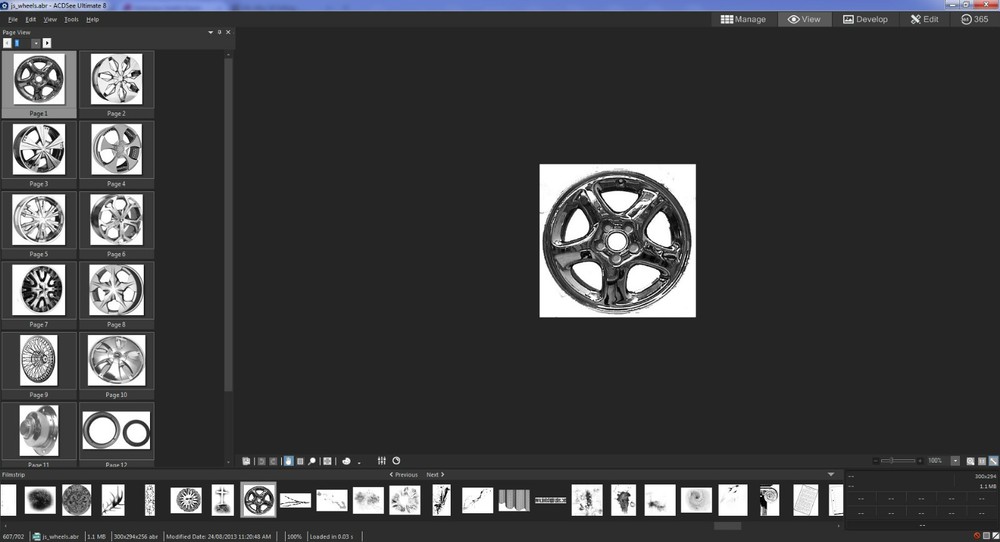Image resolution: width=1000 pixels, height=542 pixels.
Task: Click the black-white diagonal status bar icon
Action: (995, 536)
